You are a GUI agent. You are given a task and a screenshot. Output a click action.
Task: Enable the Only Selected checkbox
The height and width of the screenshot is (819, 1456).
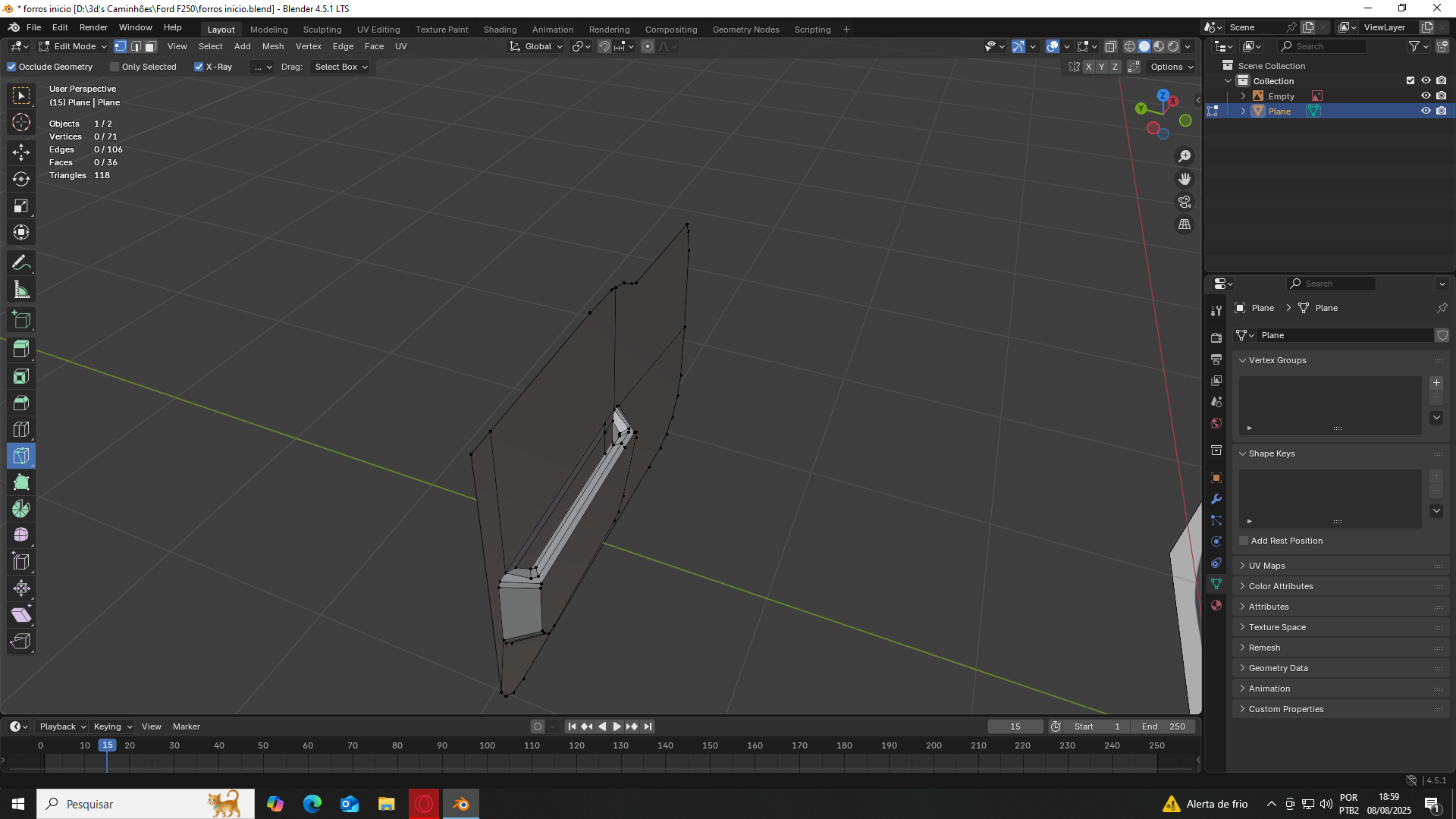(115, 67)
